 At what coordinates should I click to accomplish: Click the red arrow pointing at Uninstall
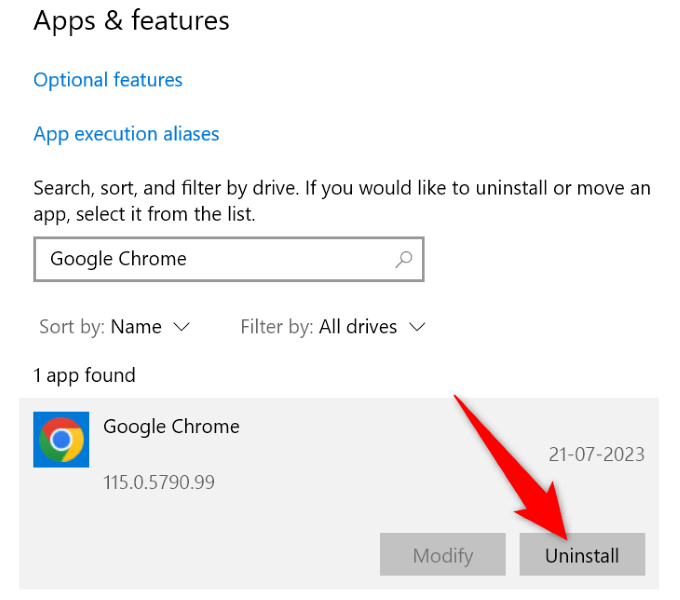click(510, 460)
